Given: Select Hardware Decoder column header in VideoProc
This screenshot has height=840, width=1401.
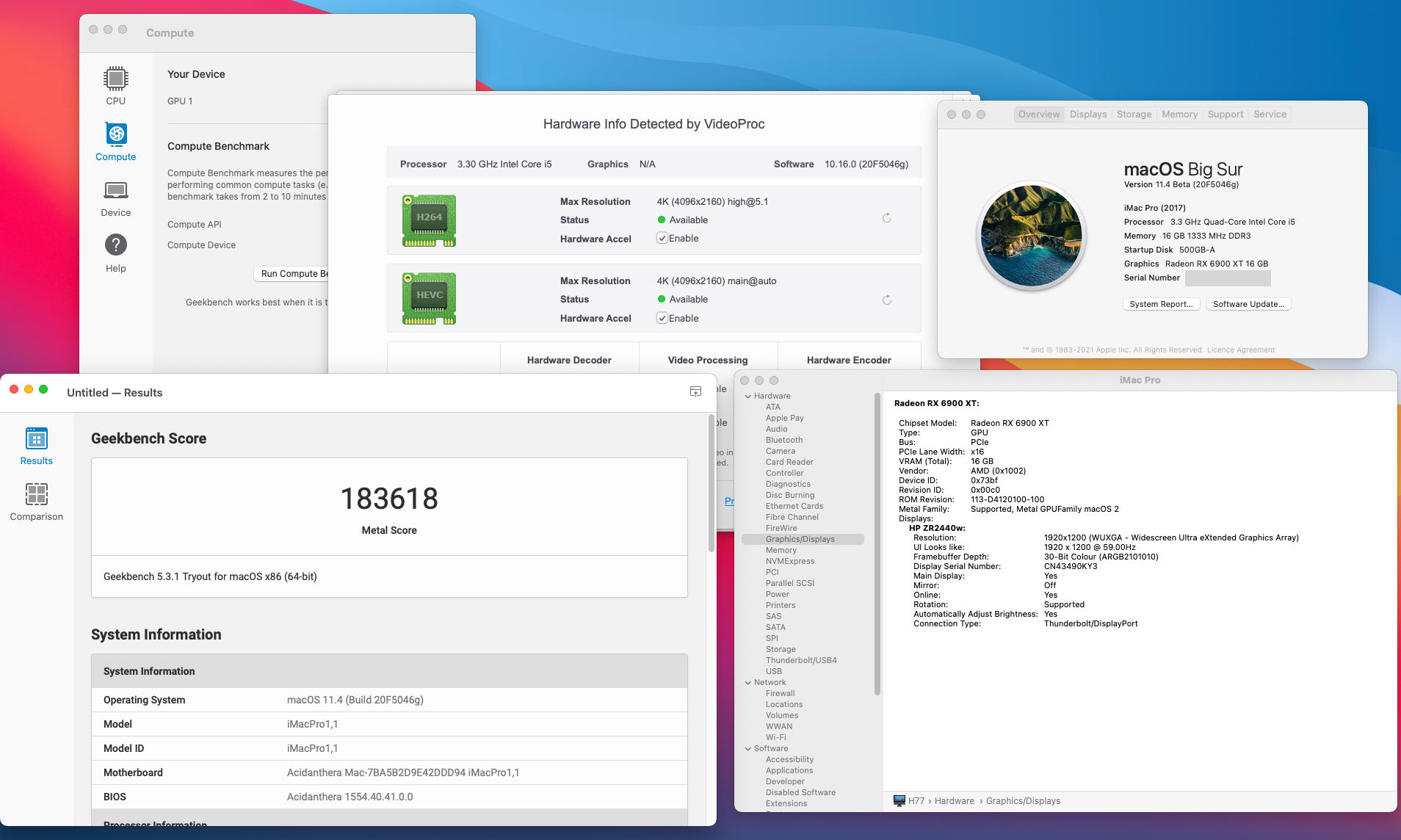Looking at the screenshot, I should (569, 360).
